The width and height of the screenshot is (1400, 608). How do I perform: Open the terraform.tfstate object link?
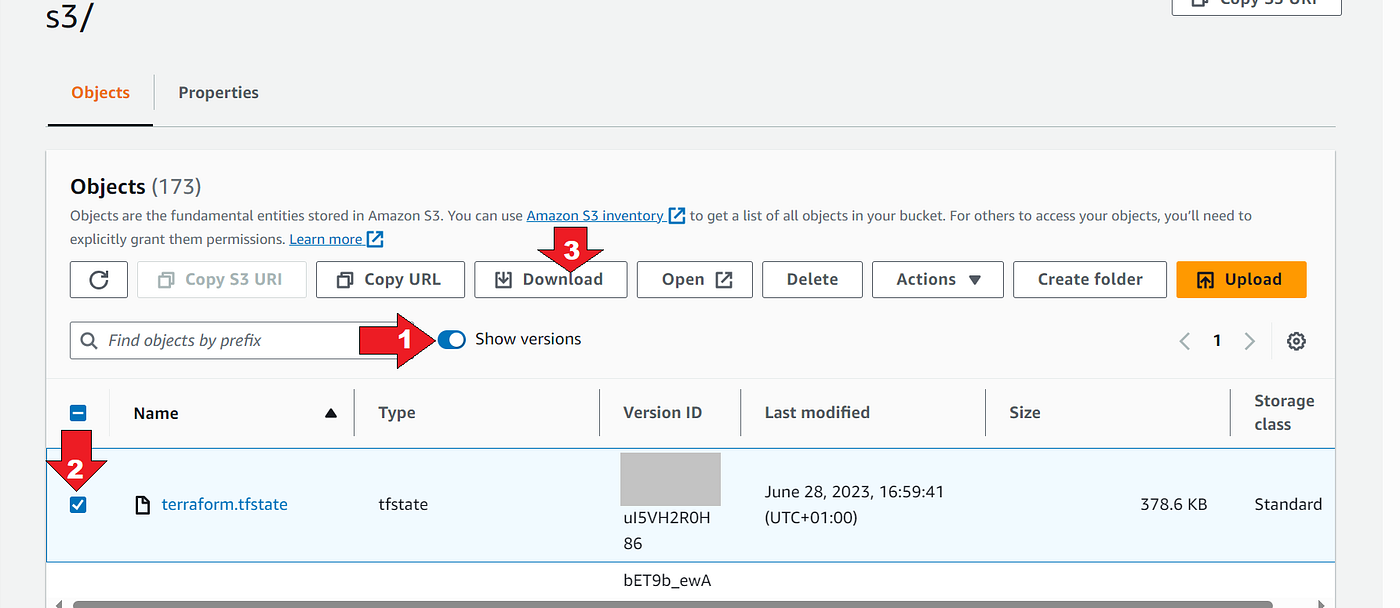click(x=224, y=505)
